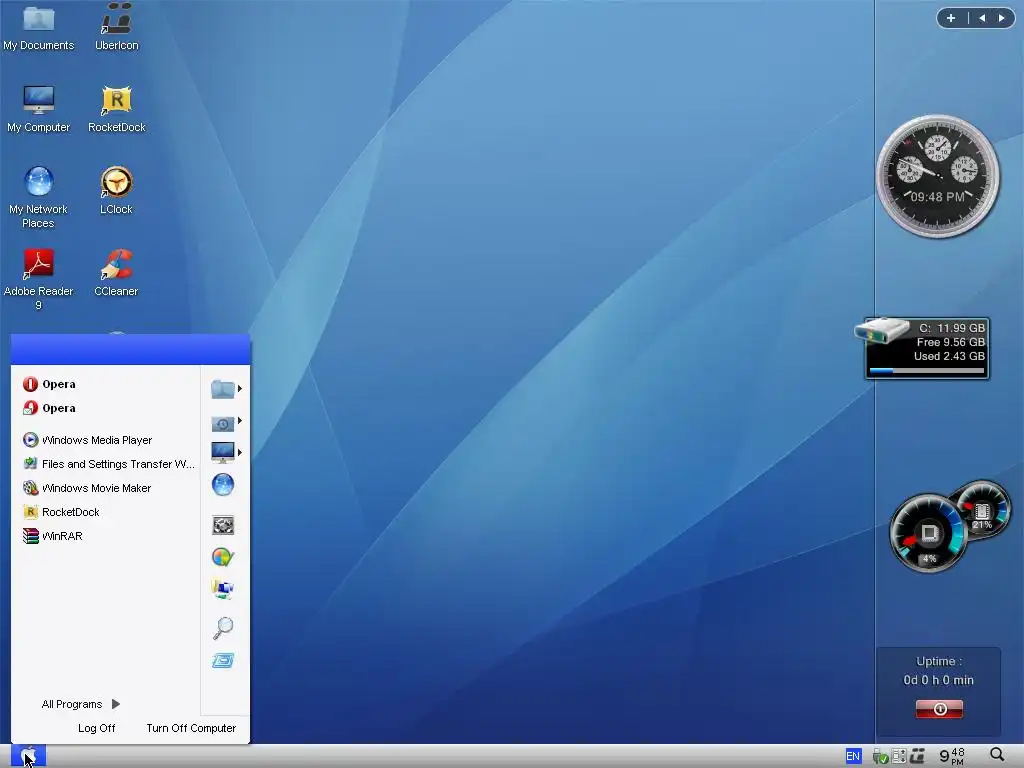Open Search magnifier icon in Start menu
This screenshot has height=768, width=1024.
(x=223, y=628)
